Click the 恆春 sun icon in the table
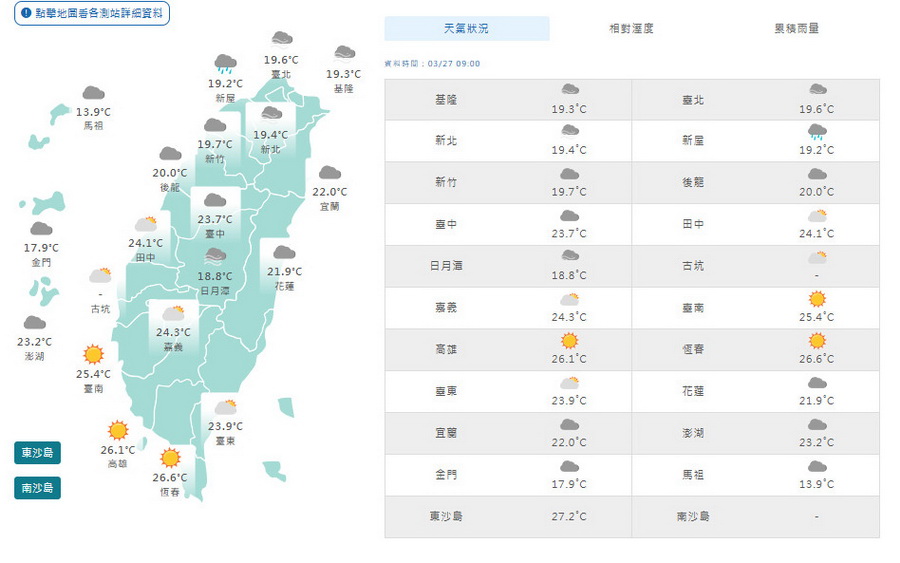Screen dimensions: 900x563 click(x=817, y=341)
